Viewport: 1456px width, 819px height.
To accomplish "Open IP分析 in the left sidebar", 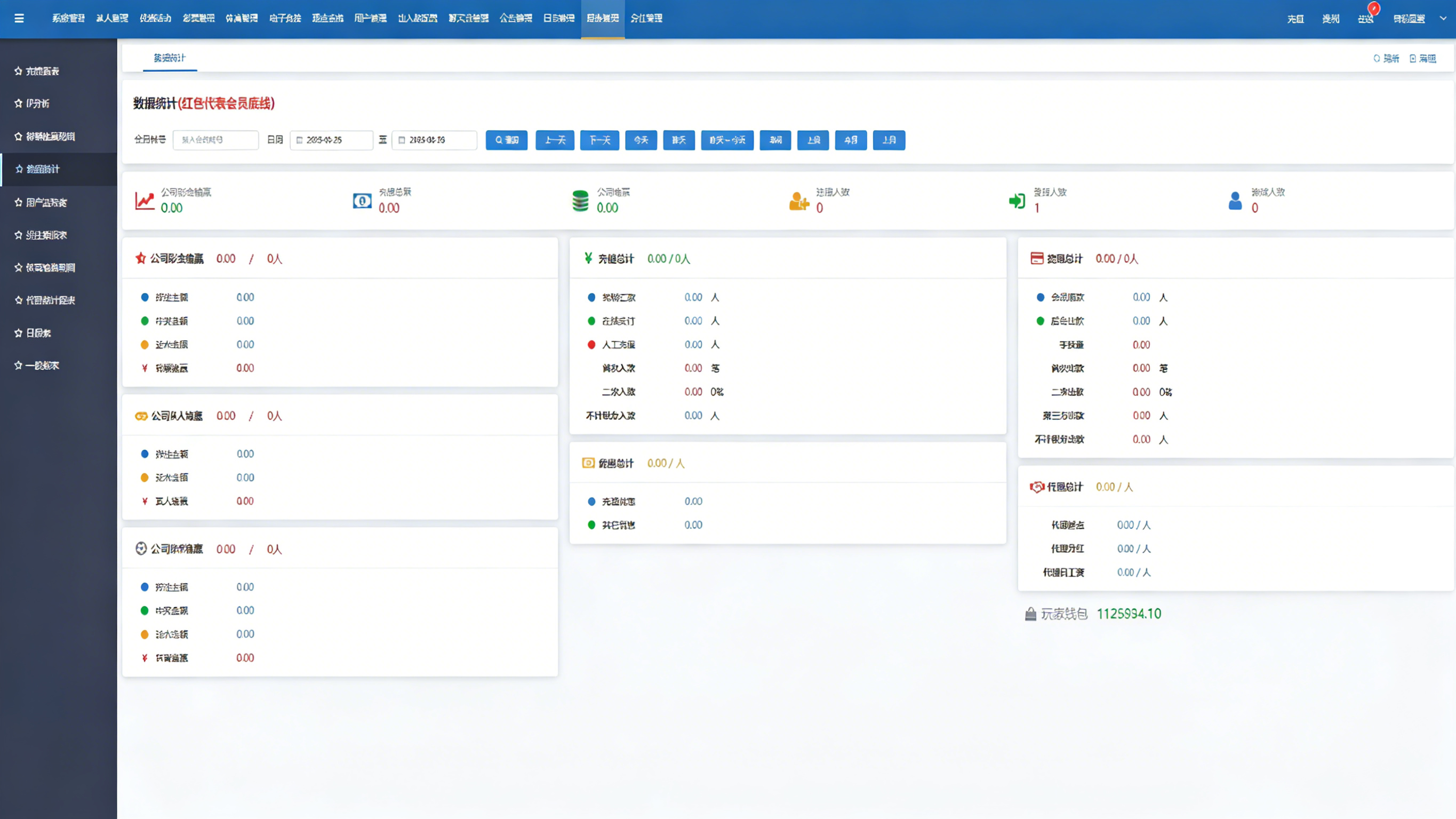I will tap(37, 104).
